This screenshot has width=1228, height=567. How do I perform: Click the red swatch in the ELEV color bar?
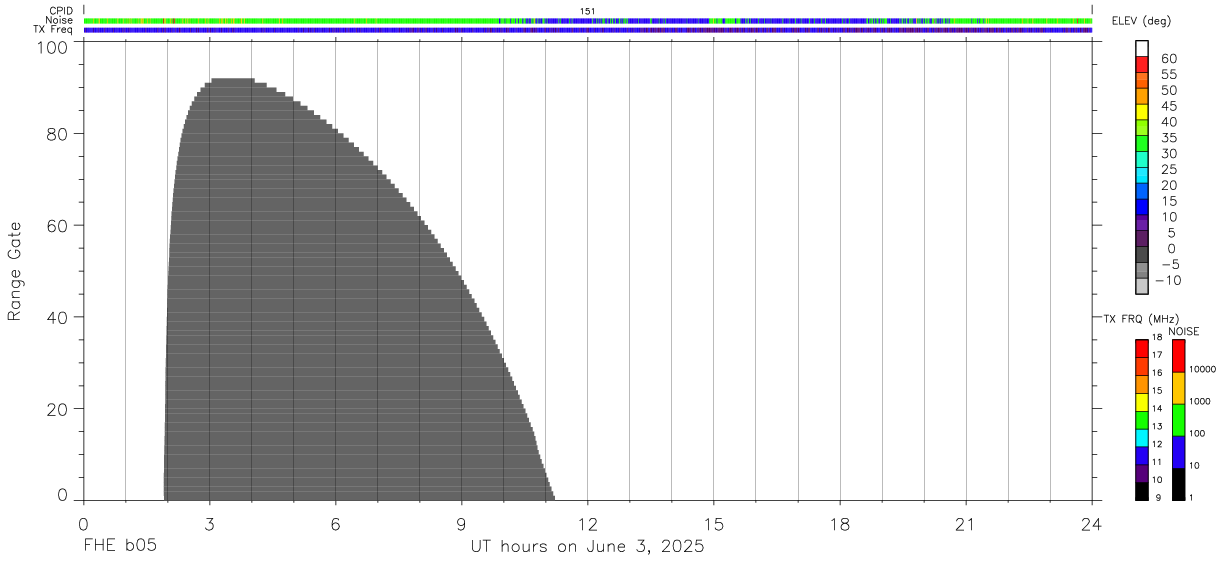coord(1142,64)
